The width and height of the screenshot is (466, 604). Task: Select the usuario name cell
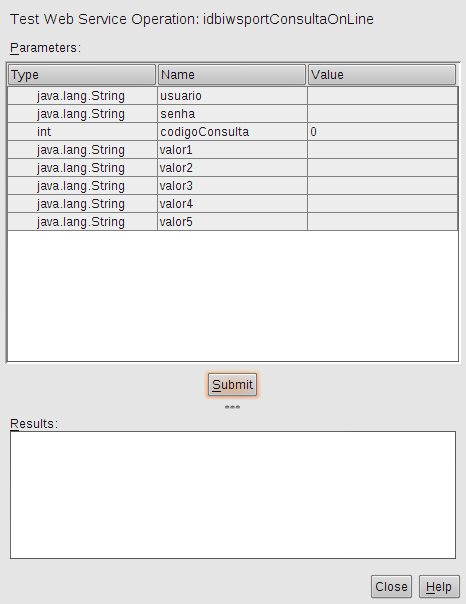[232, 96]
